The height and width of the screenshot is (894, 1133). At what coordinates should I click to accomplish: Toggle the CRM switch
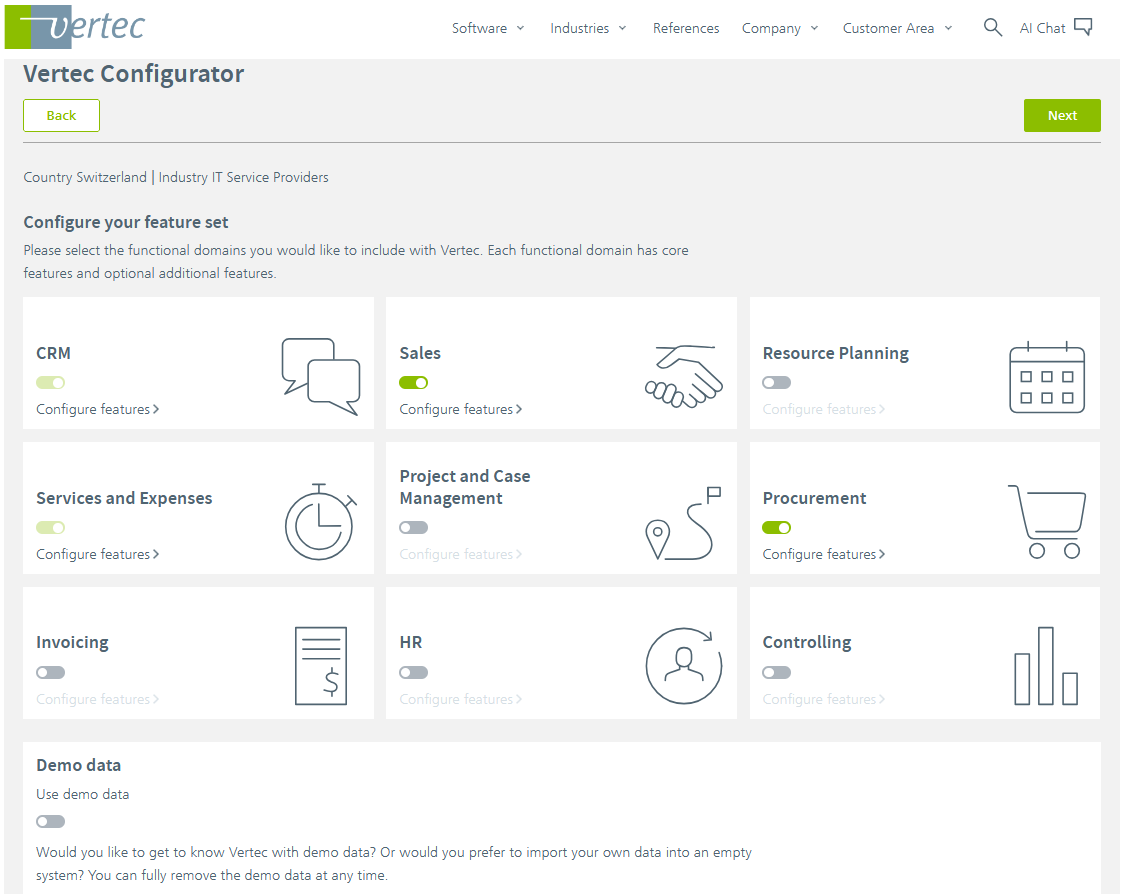[x=51, y=382]
